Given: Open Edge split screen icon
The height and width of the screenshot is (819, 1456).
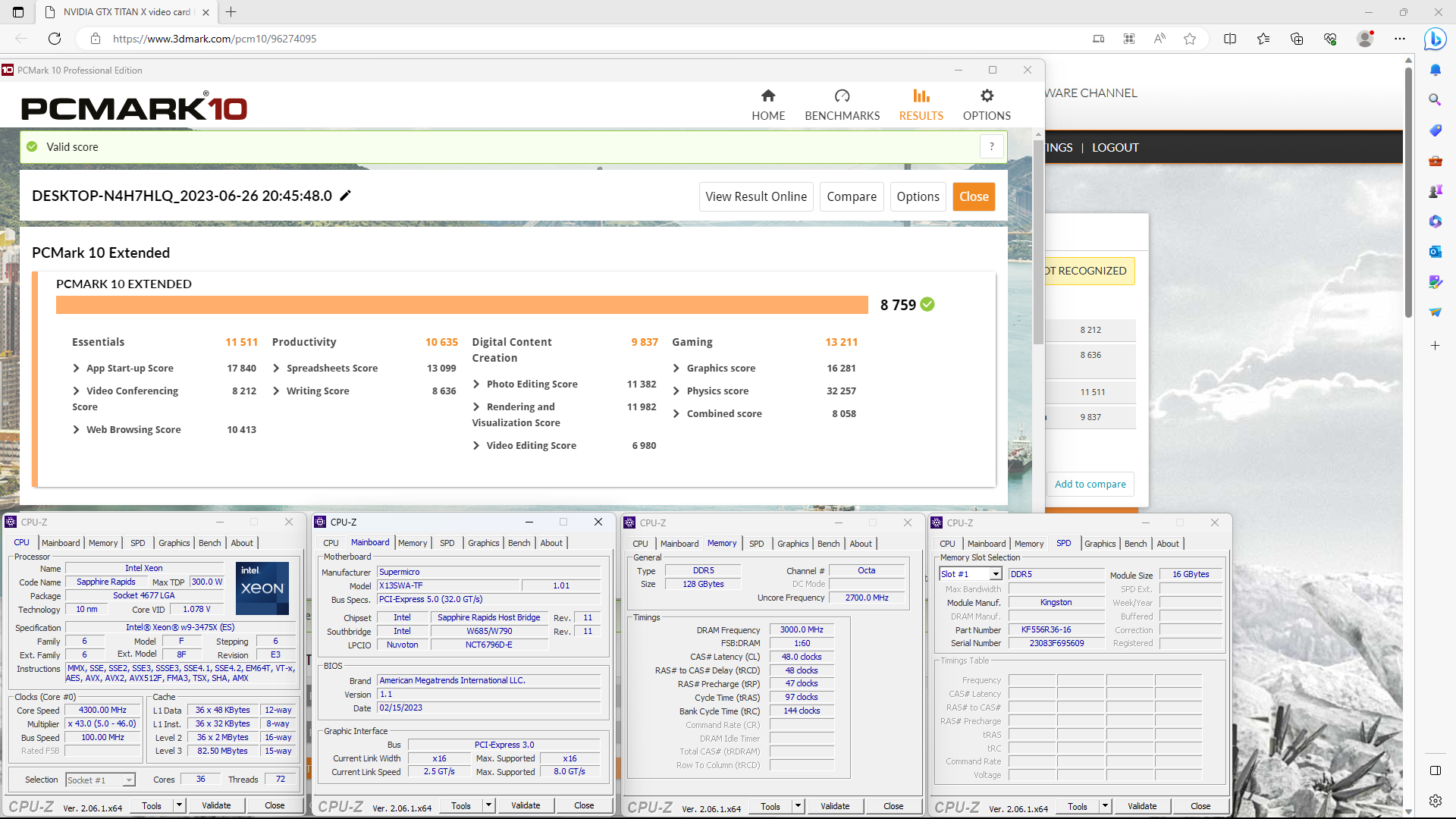Looking at the screenshot, I should pos(1230,39).
